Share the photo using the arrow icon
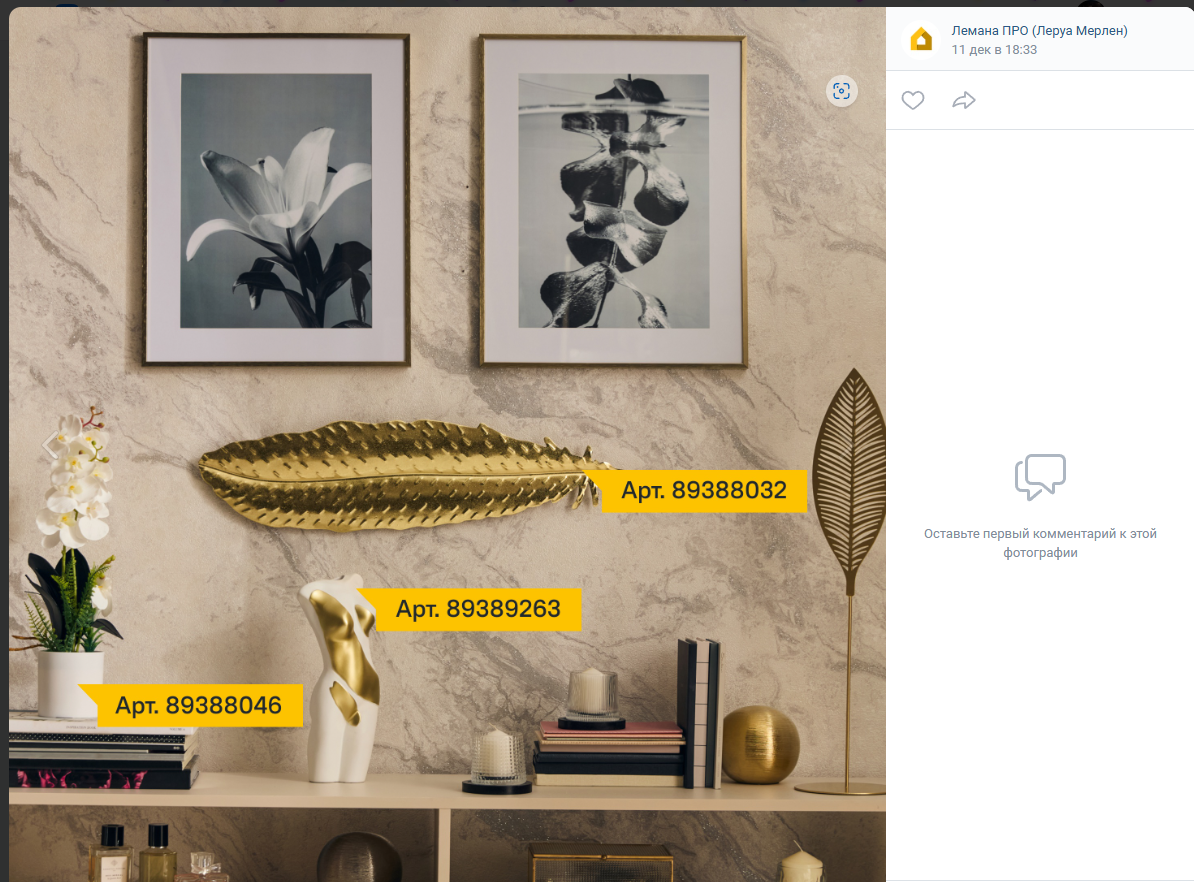The height and width of the screenshot is (882, 1194). tap(963, 101)
